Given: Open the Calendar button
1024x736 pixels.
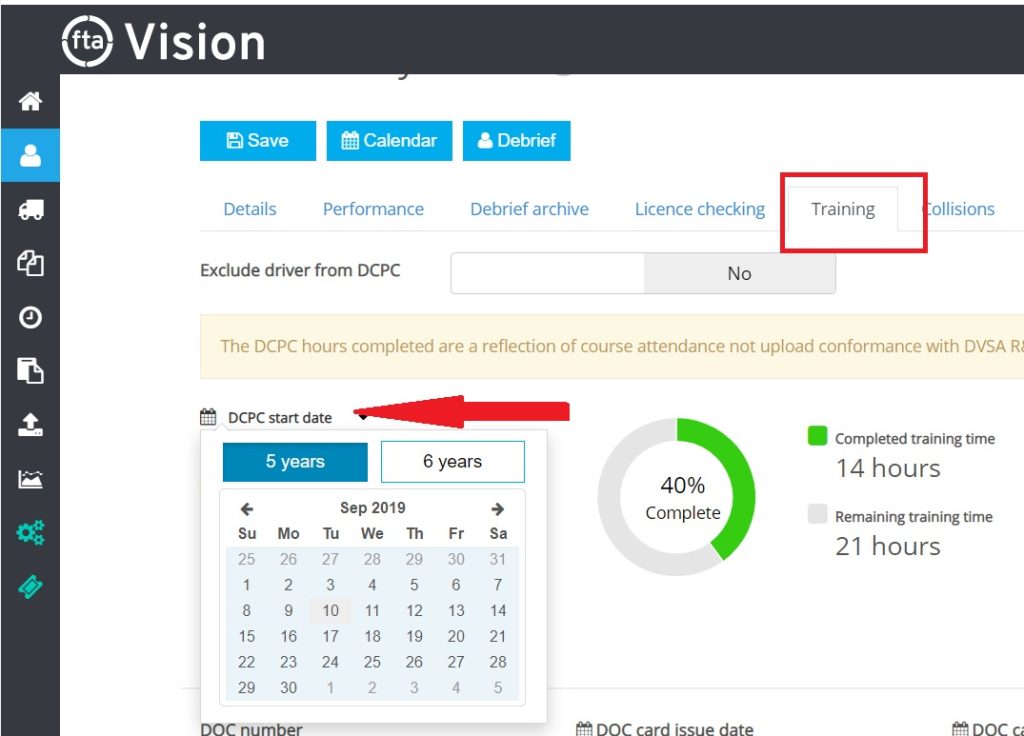Looking at the screenshot, I should 389,140.
